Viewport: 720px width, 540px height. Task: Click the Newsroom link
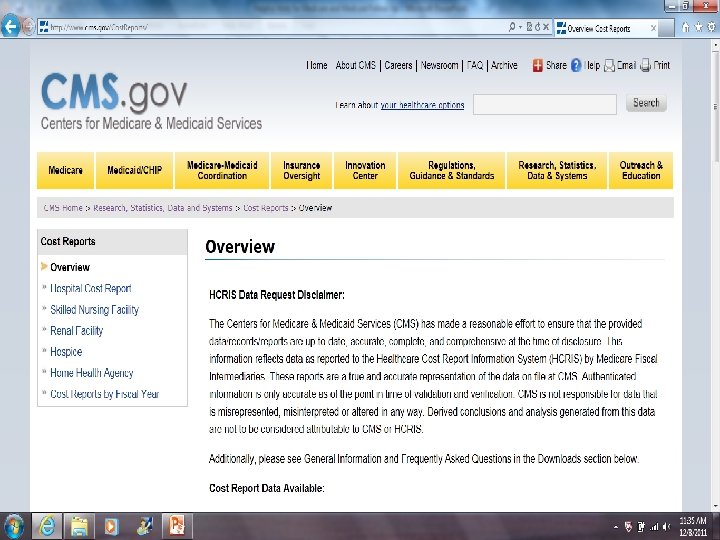point(439,65)
